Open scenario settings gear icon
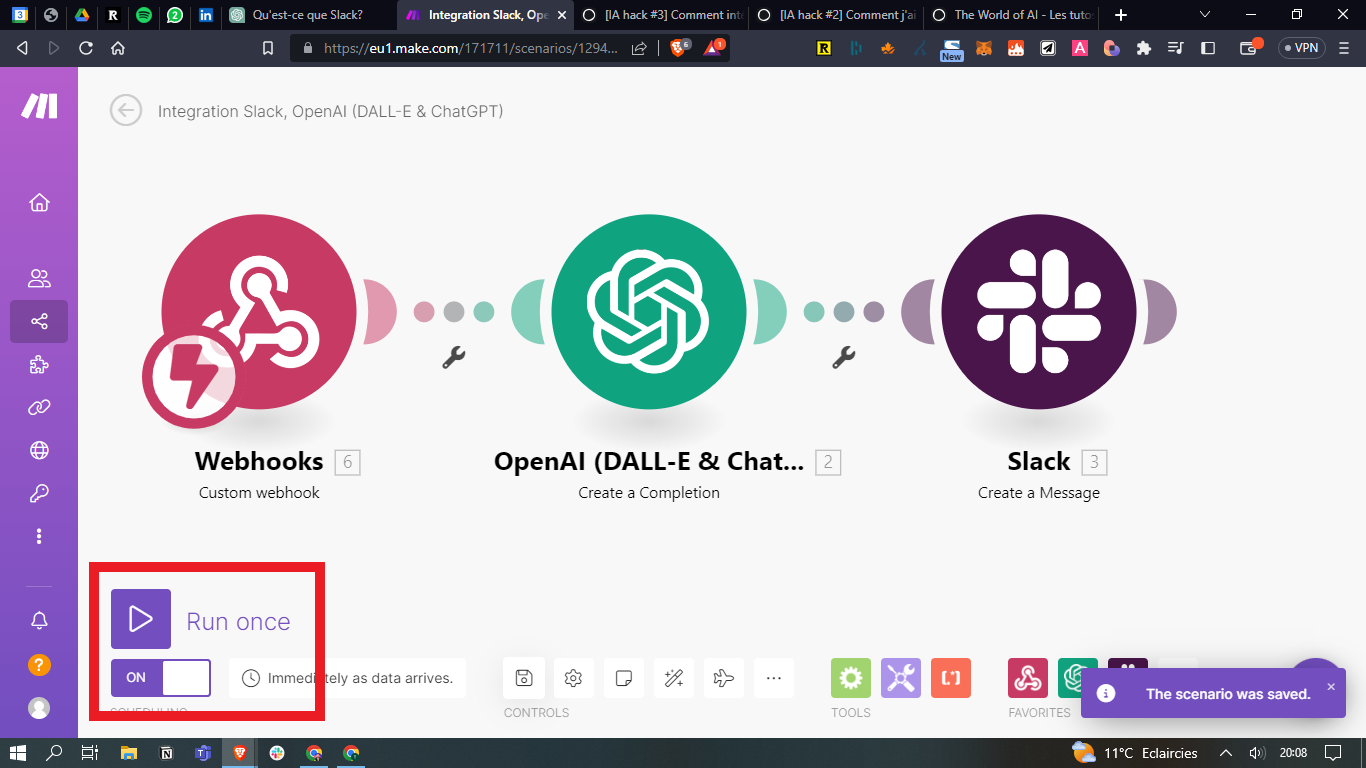This screenshot has height=768, width=1366. tap(573, 678)
